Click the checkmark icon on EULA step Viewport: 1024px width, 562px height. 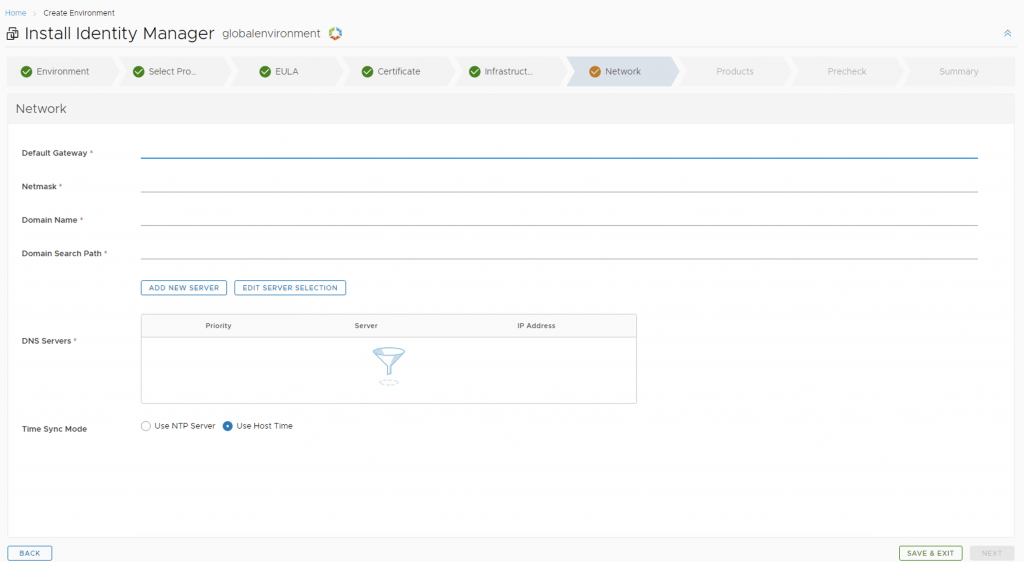tap(265, 72)
